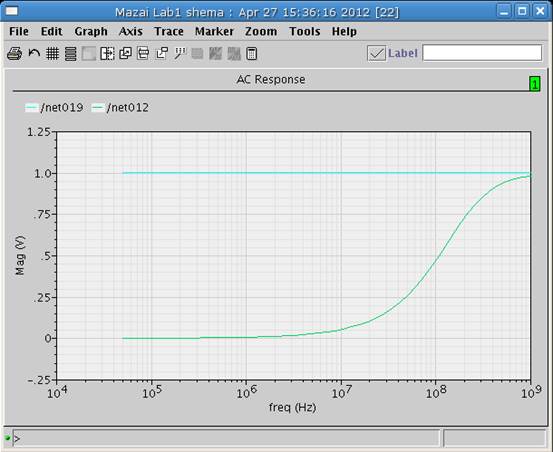Viewport: 553px width, 452px height.
Task: Open the File menu
Action: pyautogui.click(x=19, y=31)
